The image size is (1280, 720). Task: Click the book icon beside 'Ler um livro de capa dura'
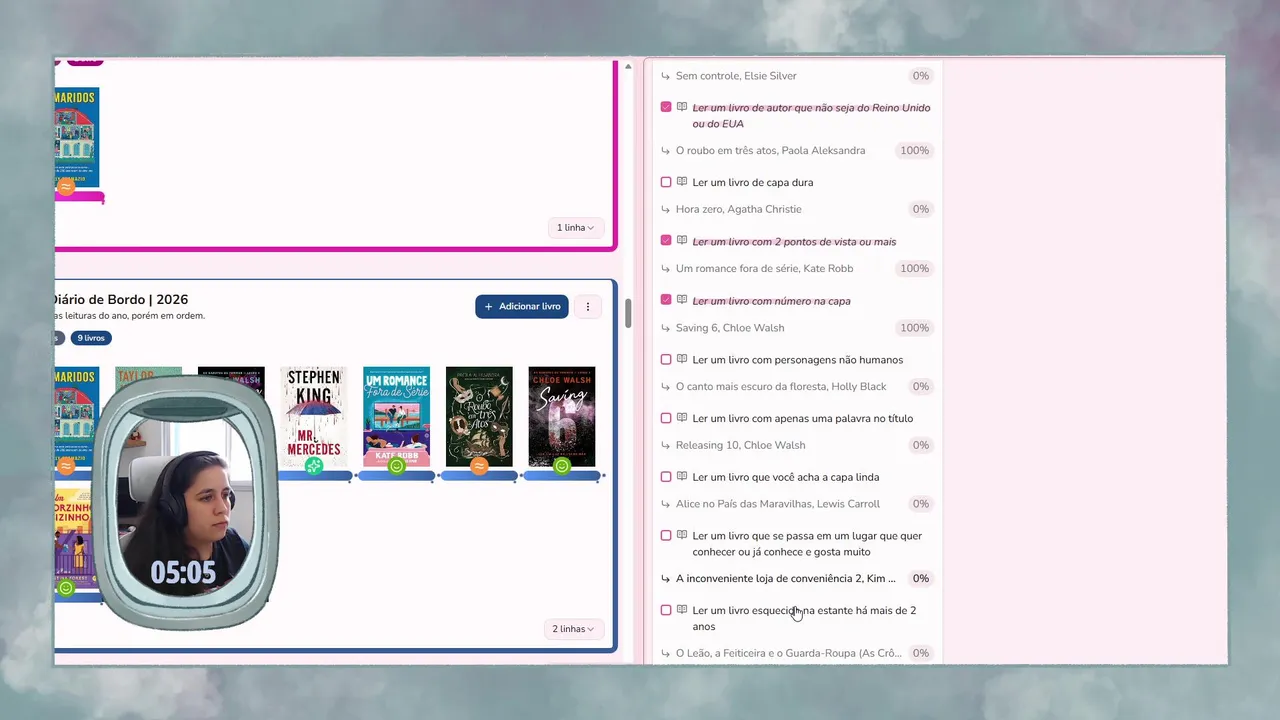pos(682,182)
